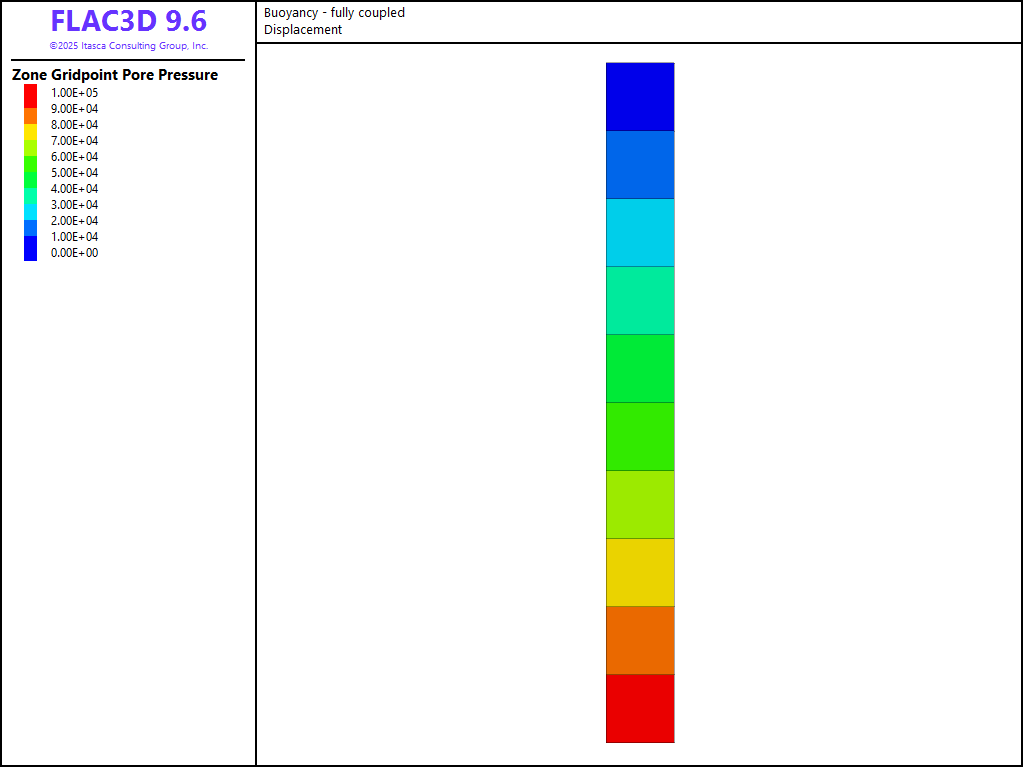
Task: Select the red zone at column bottom
Action: click(640, 708)
